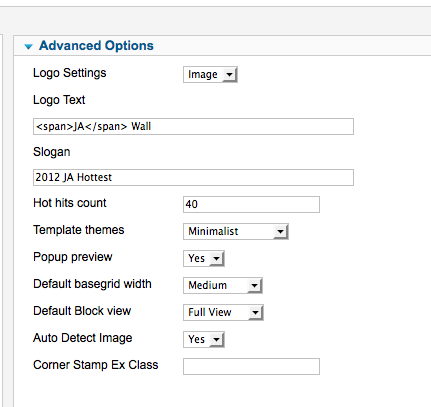Click the Full View dropdown arrow

point(255,313)
